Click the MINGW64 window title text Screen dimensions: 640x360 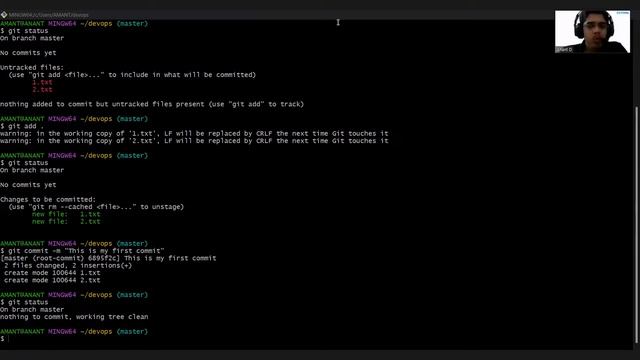click(x=49, y=15)
